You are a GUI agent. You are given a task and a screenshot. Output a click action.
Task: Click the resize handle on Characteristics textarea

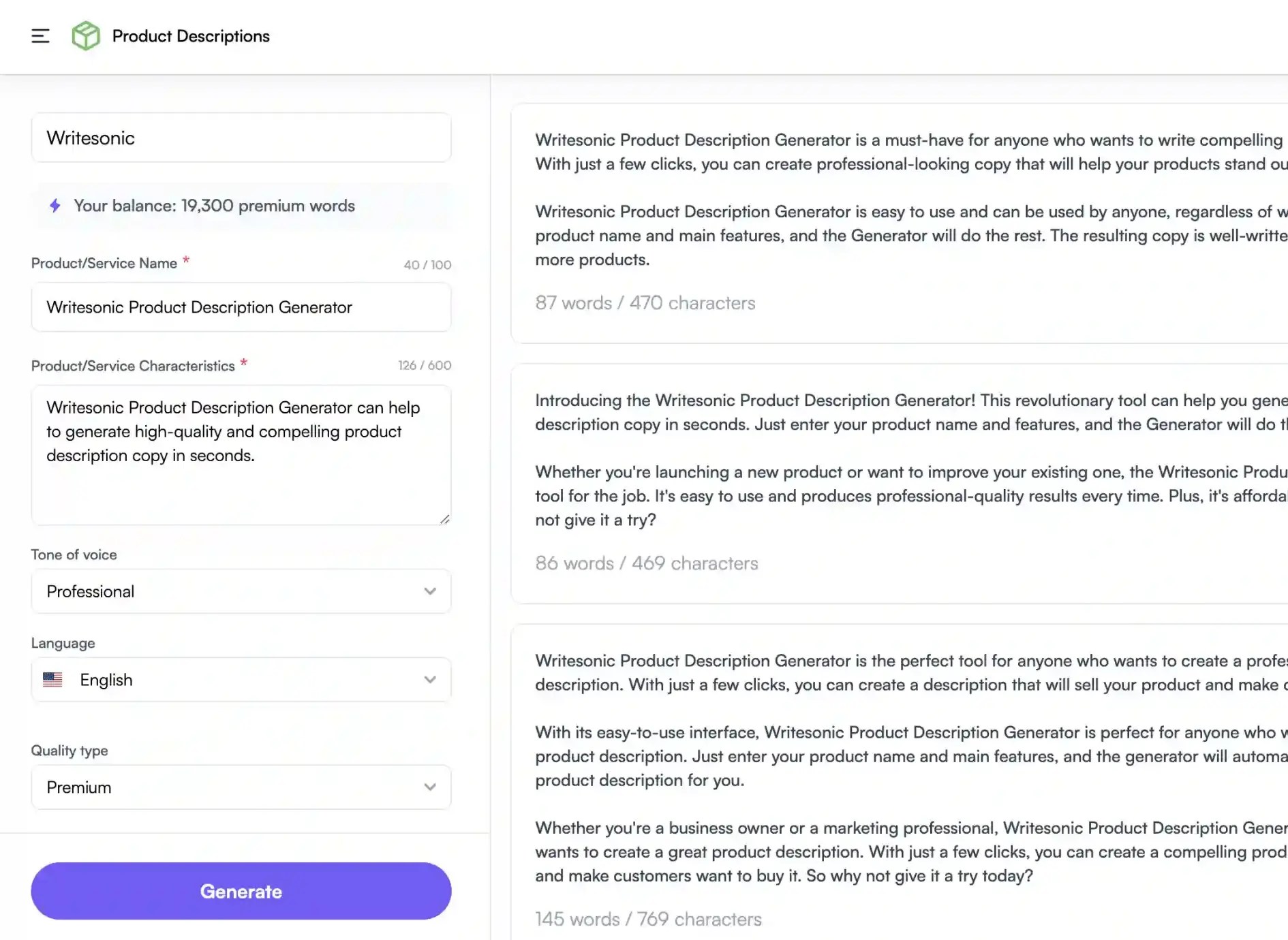(x=446, y=518)
